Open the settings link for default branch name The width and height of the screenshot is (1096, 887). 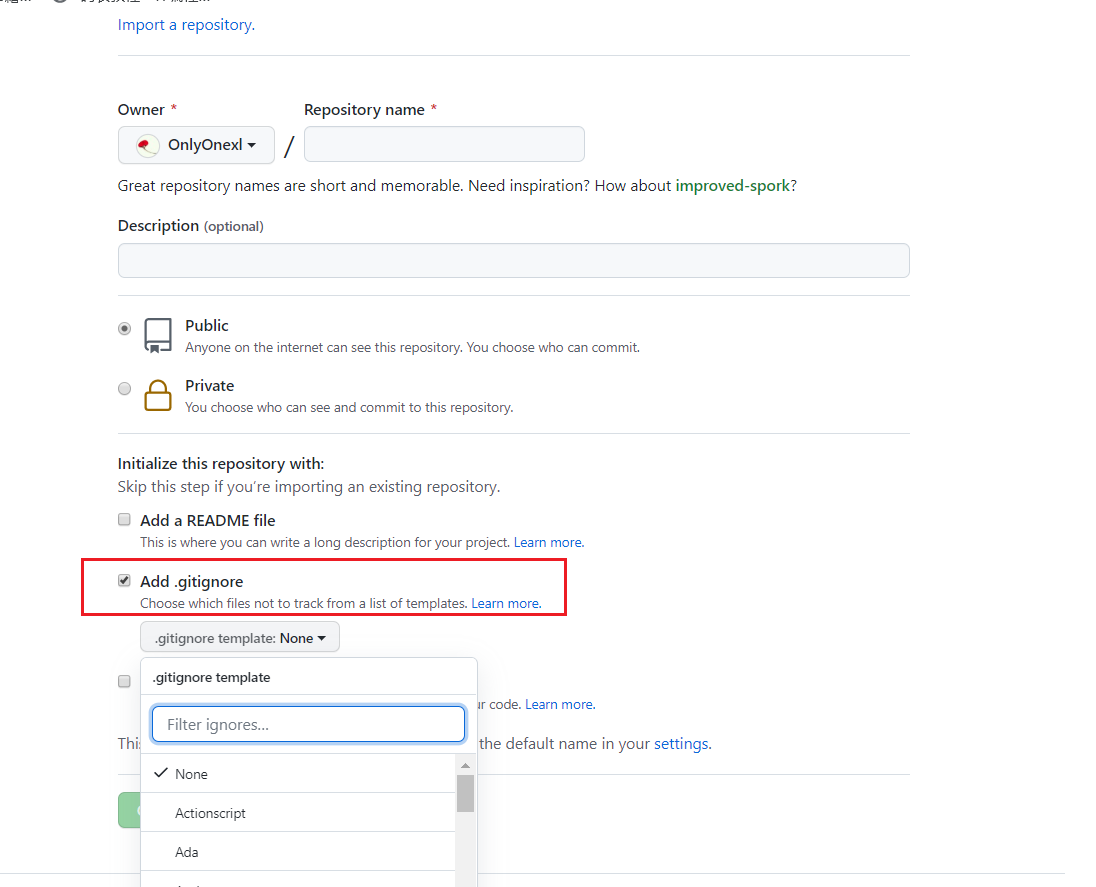click(x=681, y=744)
